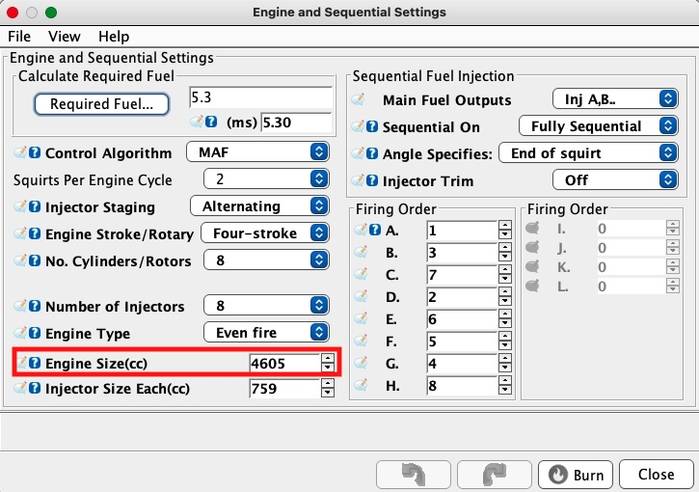Viewport: 699px width, 492px height.
Task: Click the firing order C input field
Action: coord(460,274)
